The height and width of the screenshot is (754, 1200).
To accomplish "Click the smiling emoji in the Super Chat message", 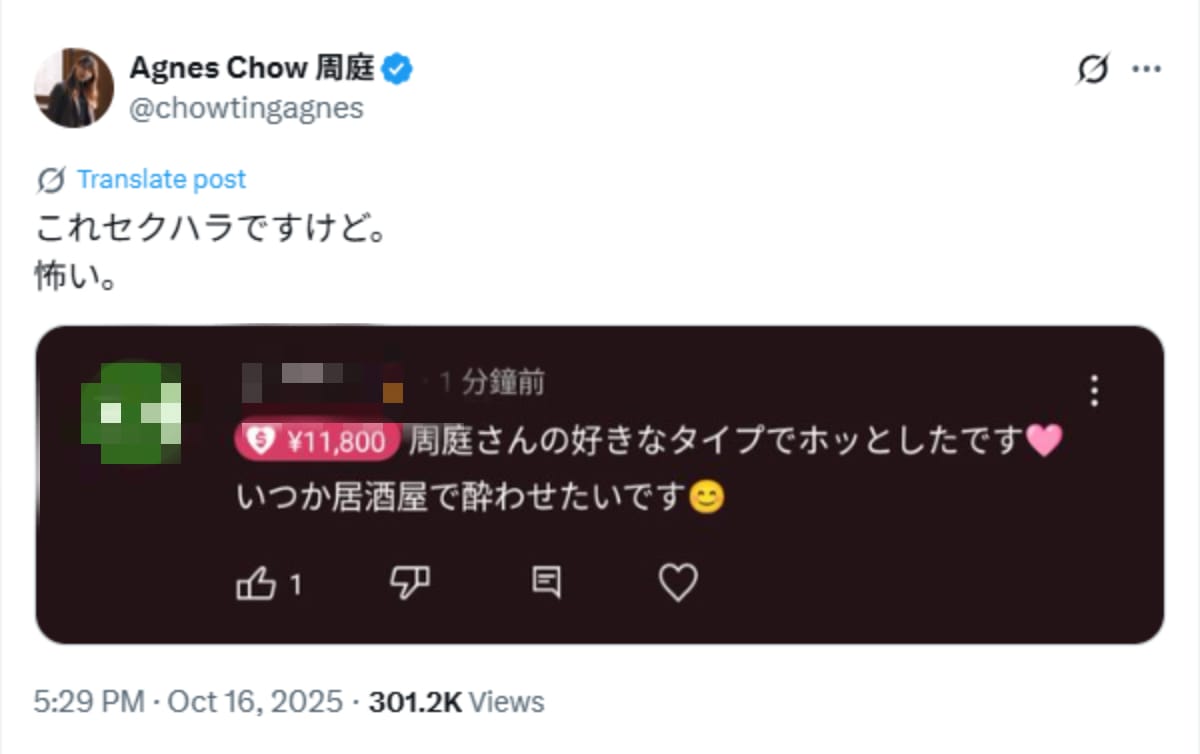I will [x=707, y=497].
